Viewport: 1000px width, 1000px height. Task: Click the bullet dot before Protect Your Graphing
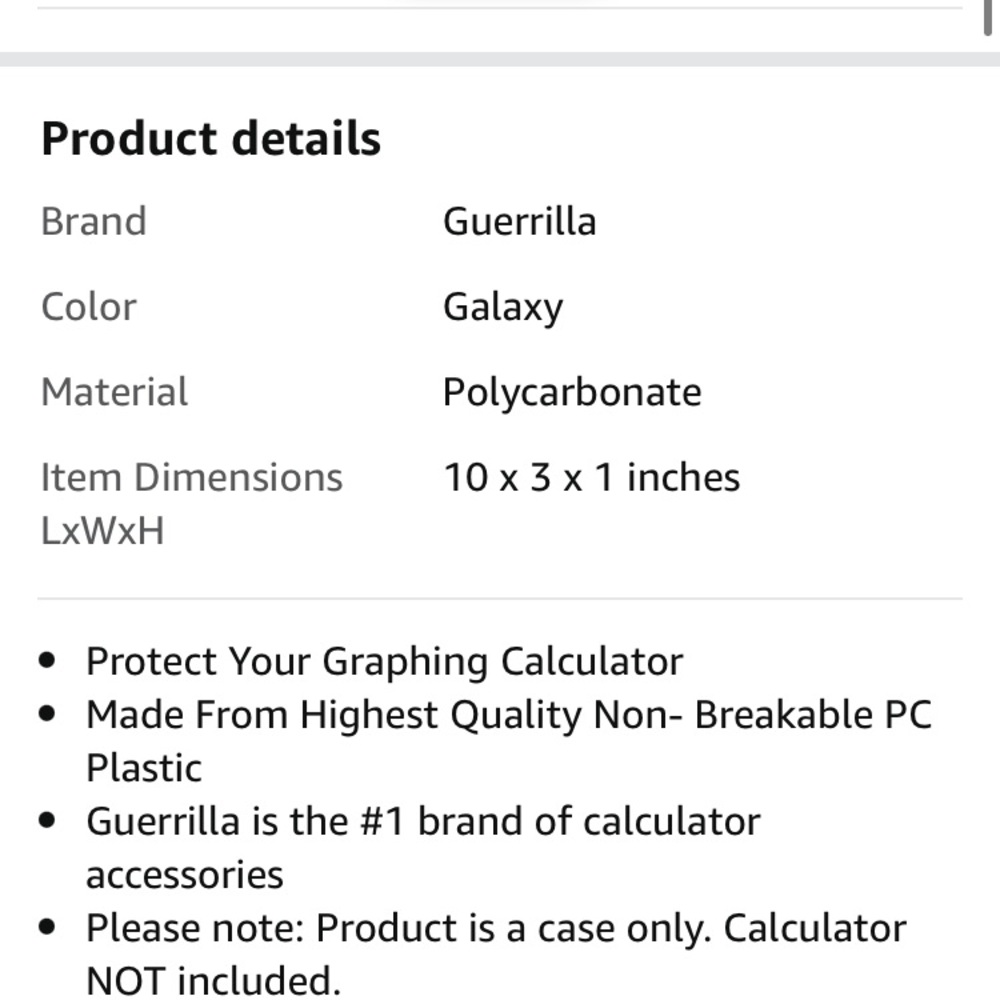[47, 661]
